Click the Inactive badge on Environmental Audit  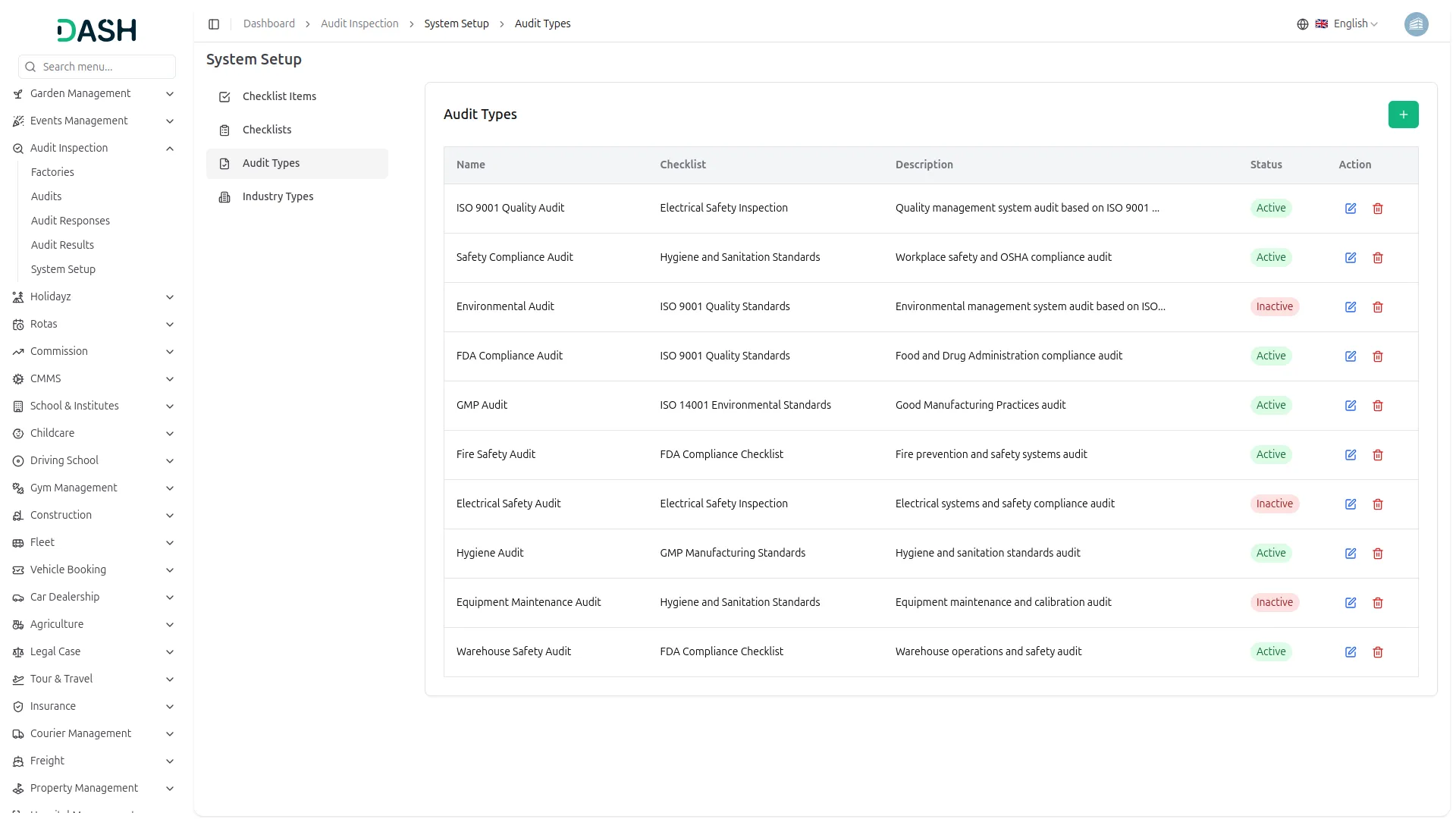(1274, 307)
